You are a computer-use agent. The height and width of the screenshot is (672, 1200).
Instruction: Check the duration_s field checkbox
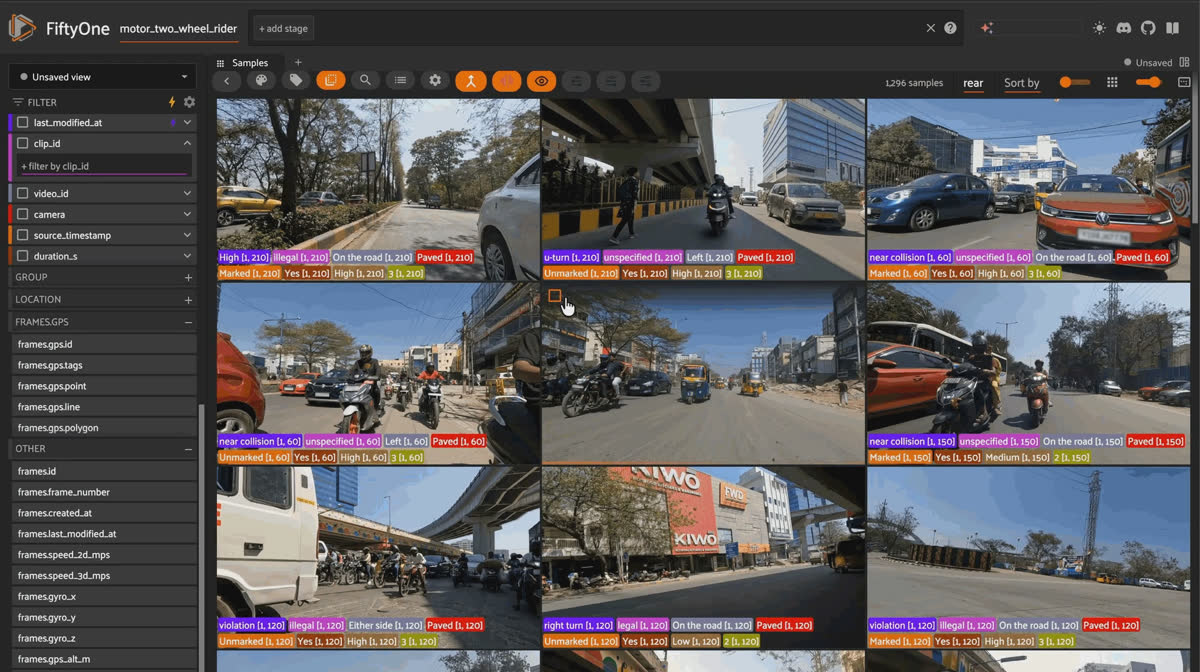(x=23, y=256)
